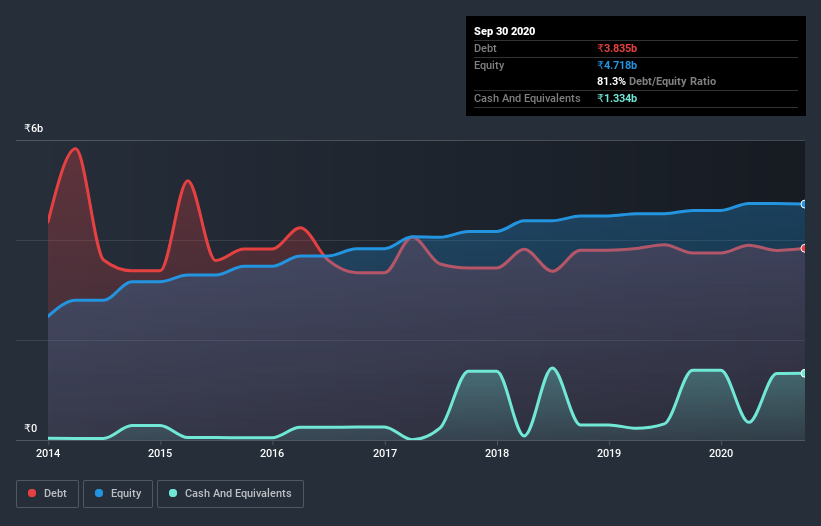This screenshot has width=821, height=526.
Task: Click the ₹1.334b cash value
Action: tap(617, 98)
